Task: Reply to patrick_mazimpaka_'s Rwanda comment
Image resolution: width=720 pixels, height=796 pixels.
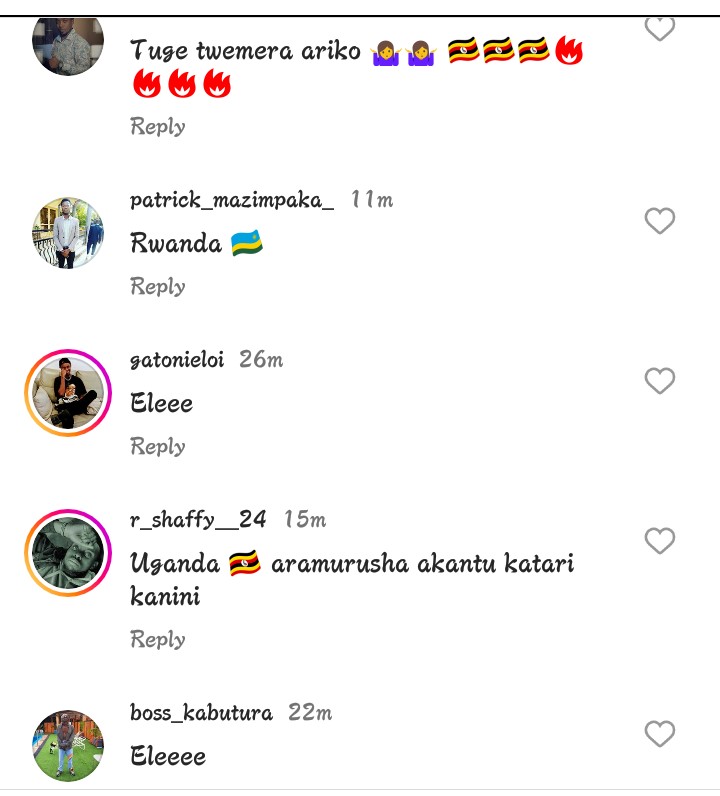Action: click(x=158, y=286)
